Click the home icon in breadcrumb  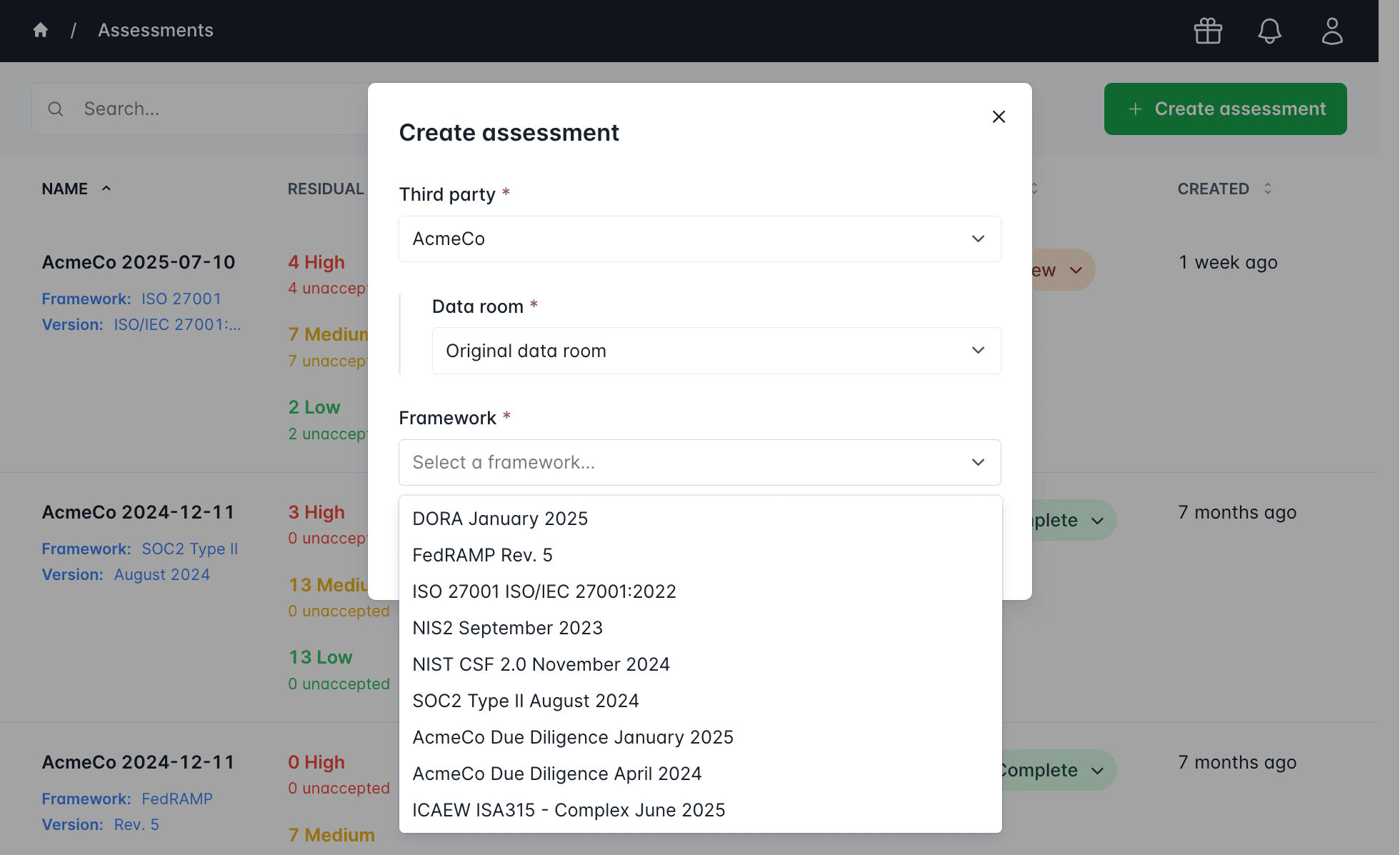pyautogui.click(x=41, y=30)
